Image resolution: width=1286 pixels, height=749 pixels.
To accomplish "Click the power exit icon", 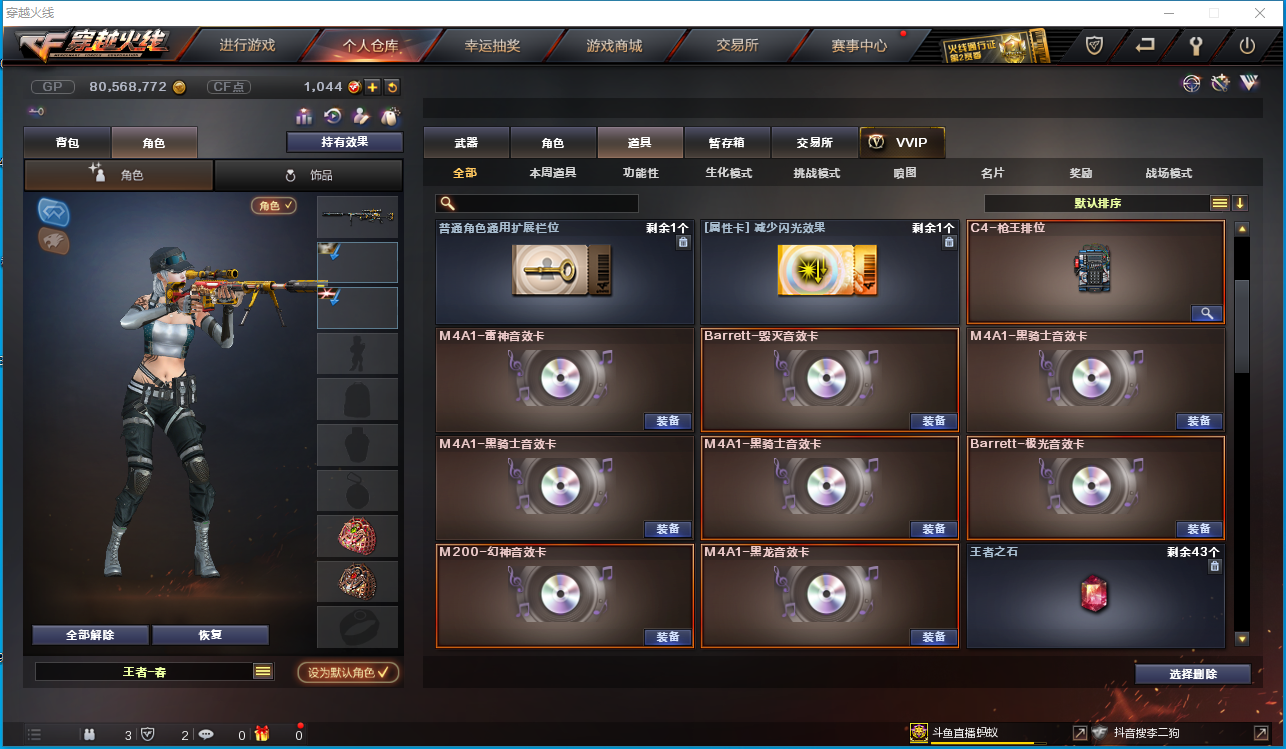I will point(1247,45).
